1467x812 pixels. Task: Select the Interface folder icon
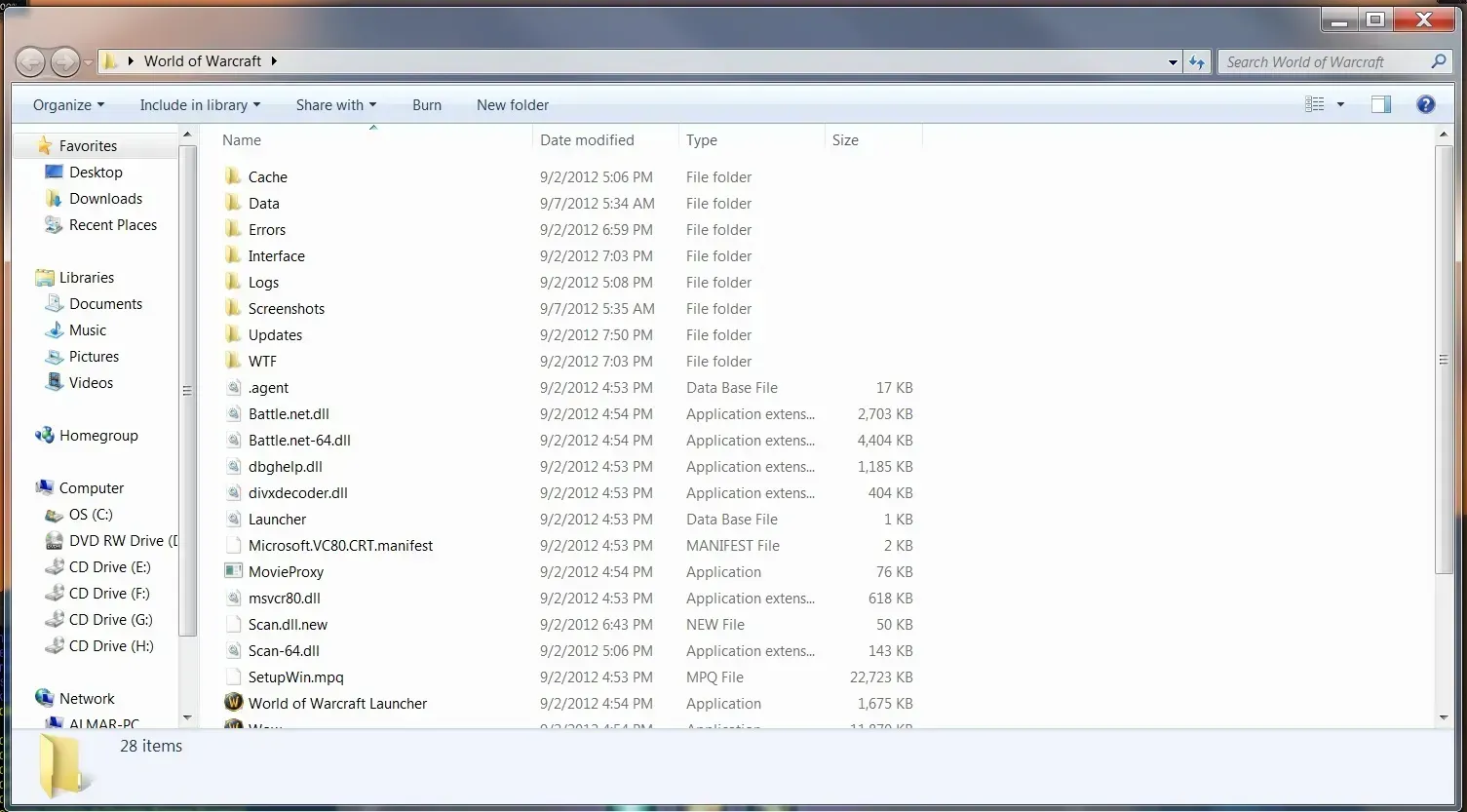pyautogui.click(x=233, y=255)
